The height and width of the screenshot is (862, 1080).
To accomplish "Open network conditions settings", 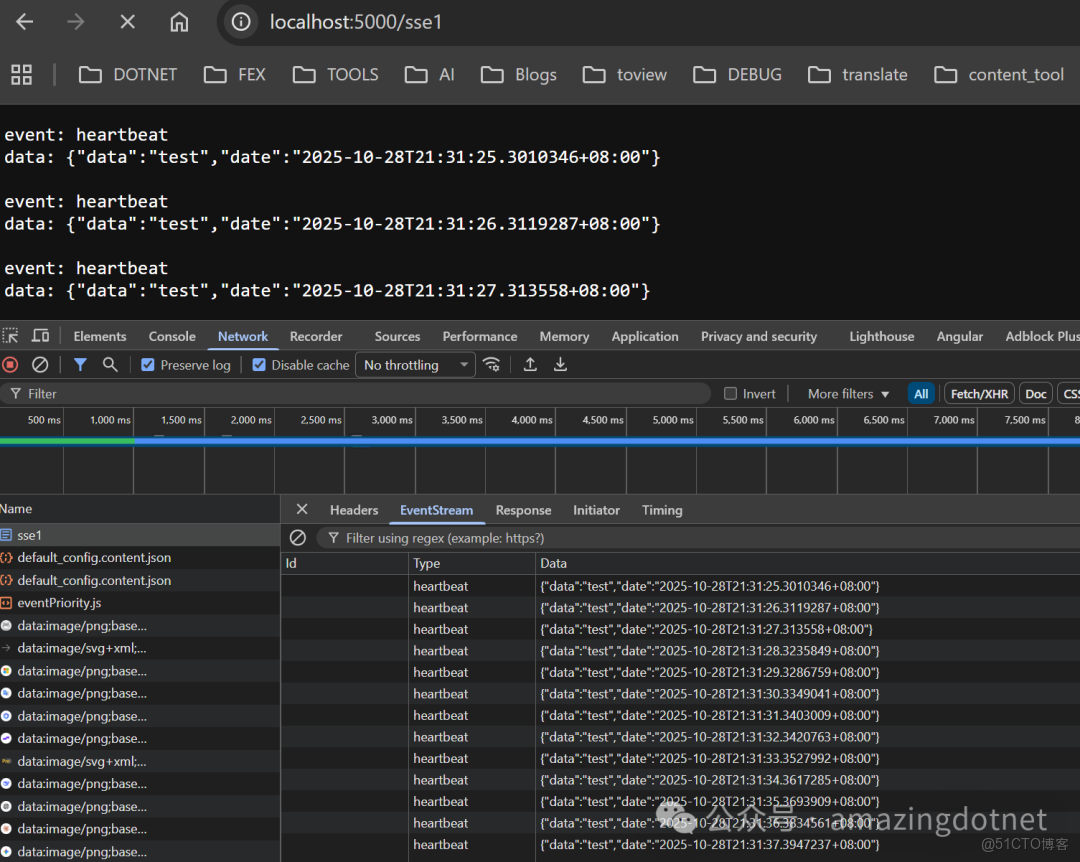I will coord(491,364).
